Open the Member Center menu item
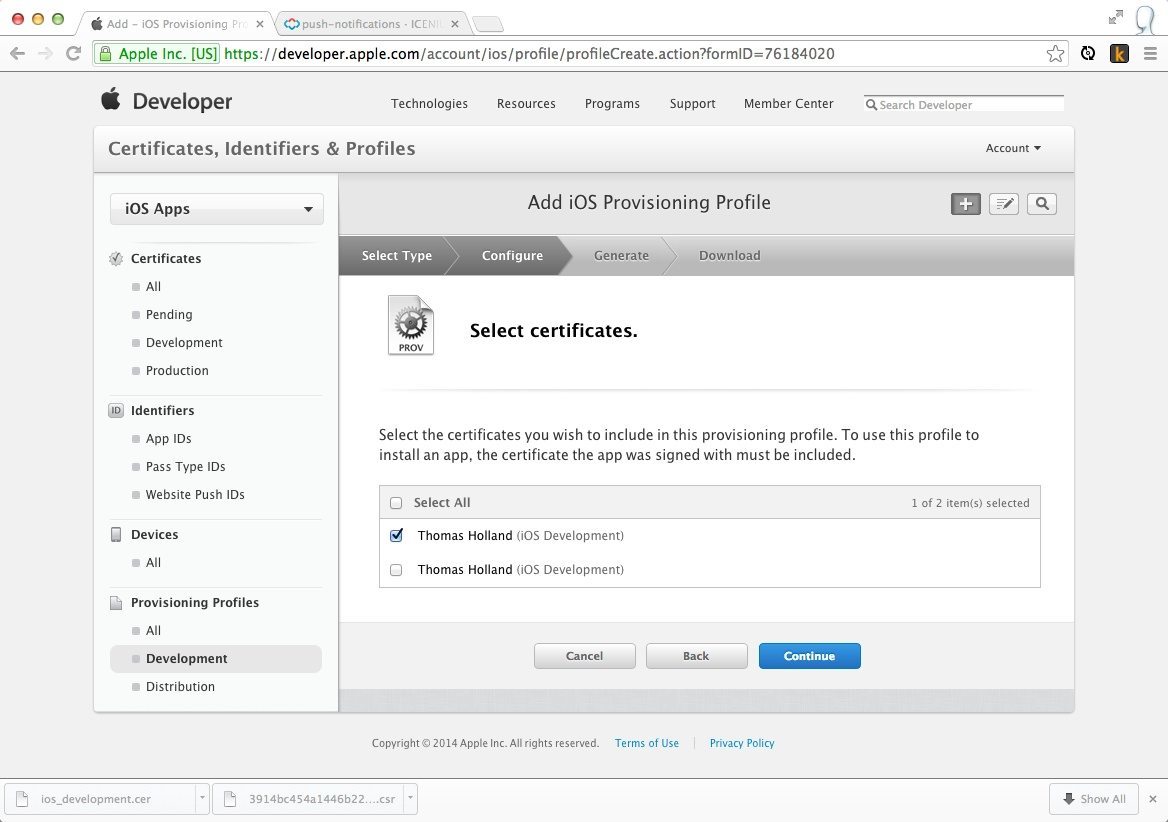 tap(788, 104)
